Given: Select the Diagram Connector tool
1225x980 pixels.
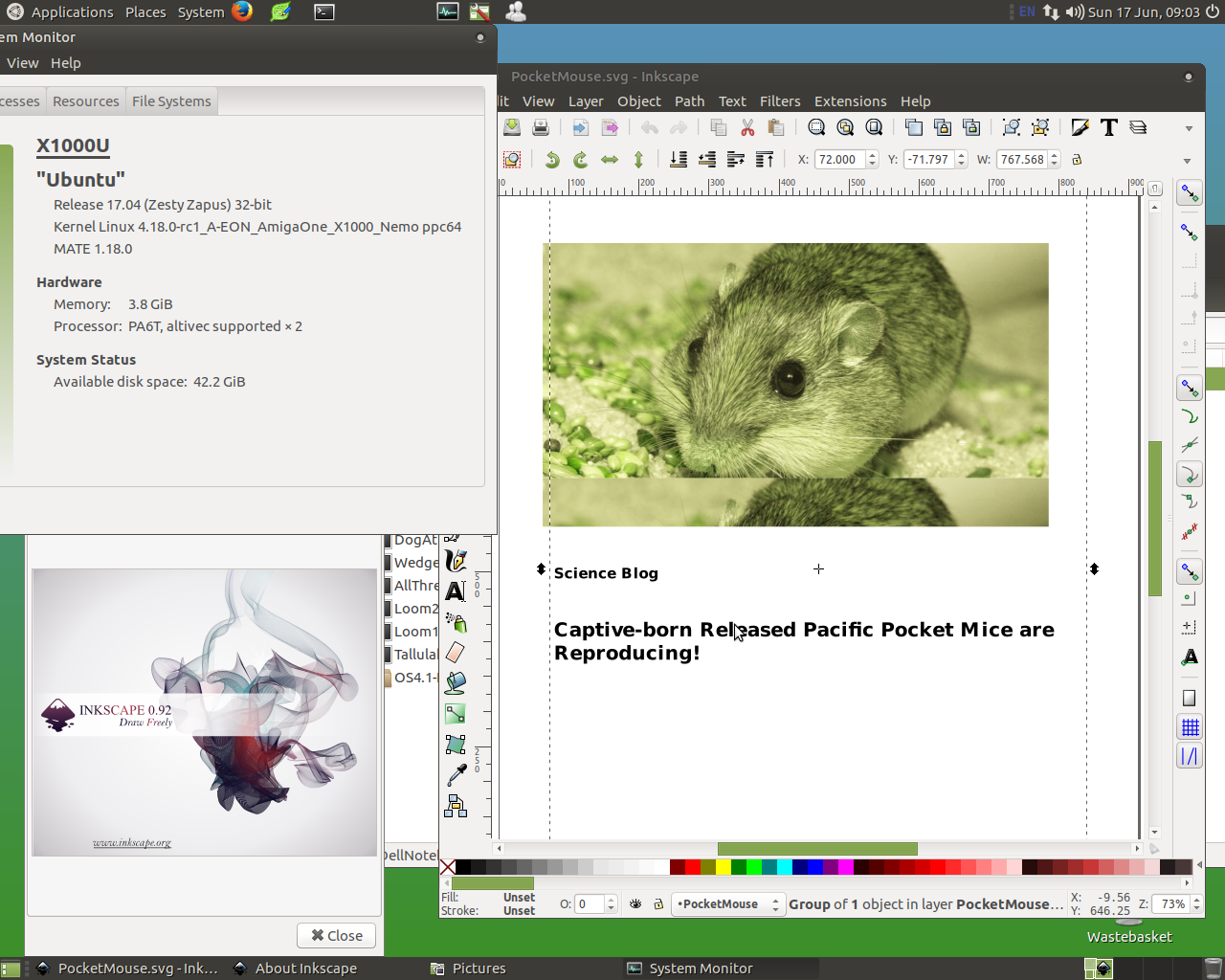Looking at the screenshot, I should [456, 806].
